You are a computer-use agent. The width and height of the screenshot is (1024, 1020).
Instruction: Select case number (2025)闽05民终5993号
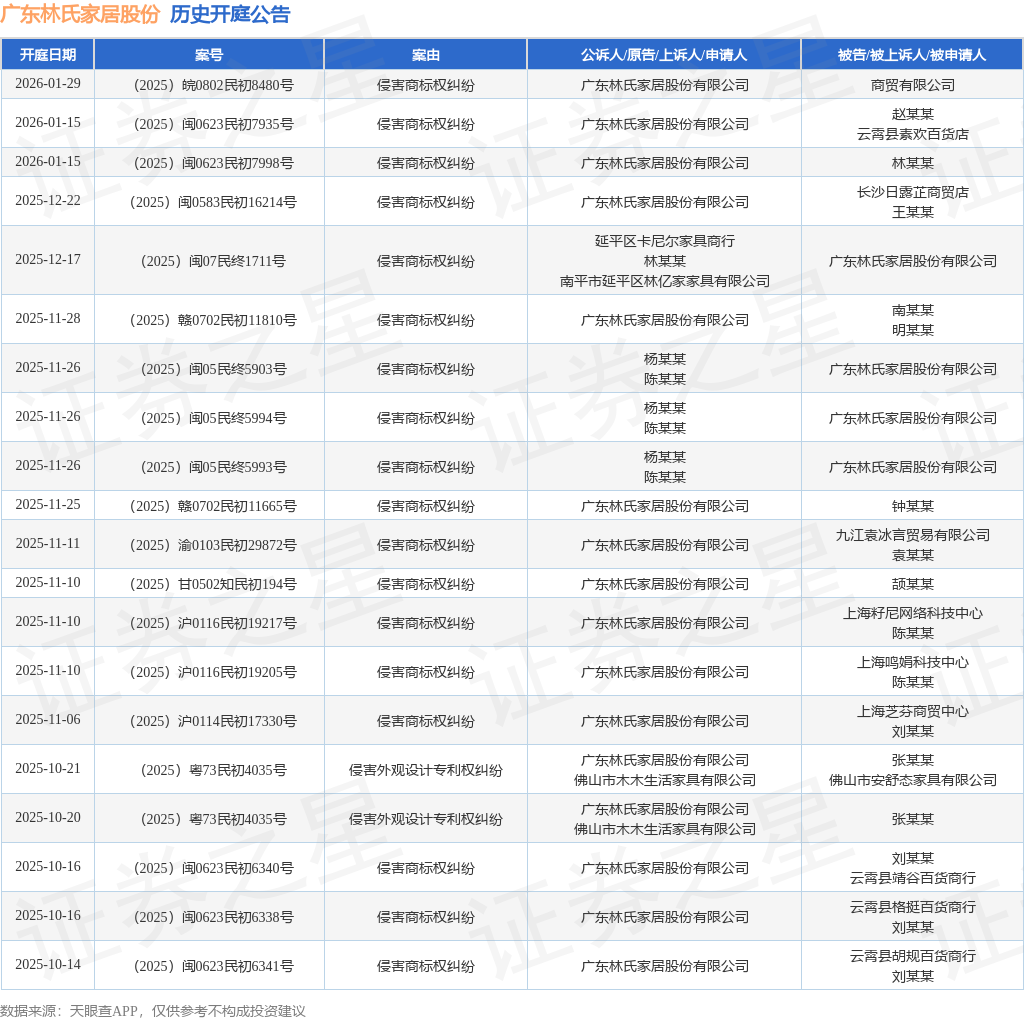[213, 467]
